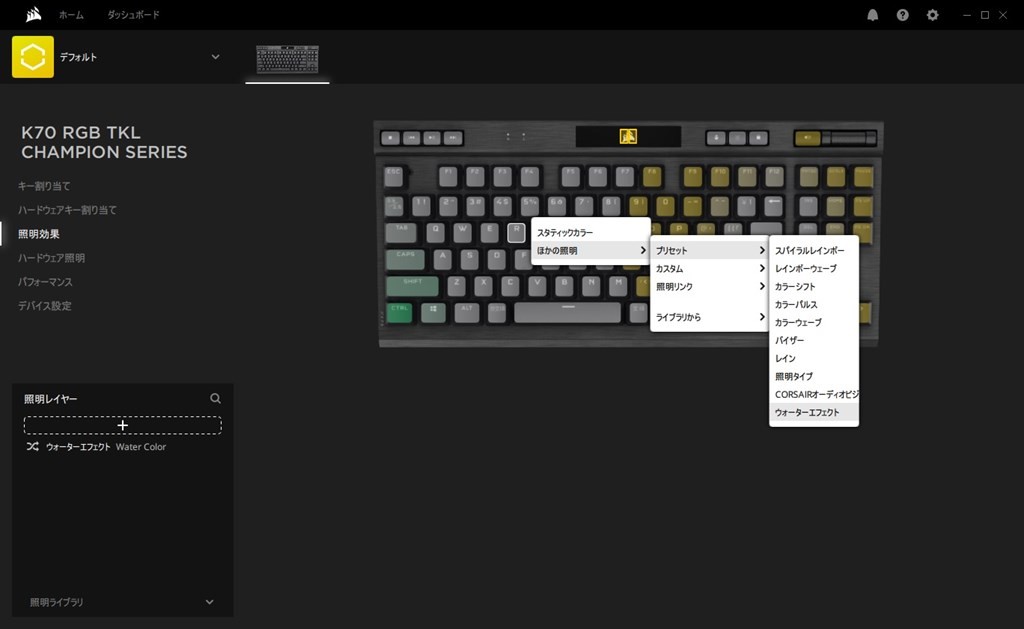Select 照明タイプ preset
The width and height of the screenshot is (1024, 629).
coord(814,376)
